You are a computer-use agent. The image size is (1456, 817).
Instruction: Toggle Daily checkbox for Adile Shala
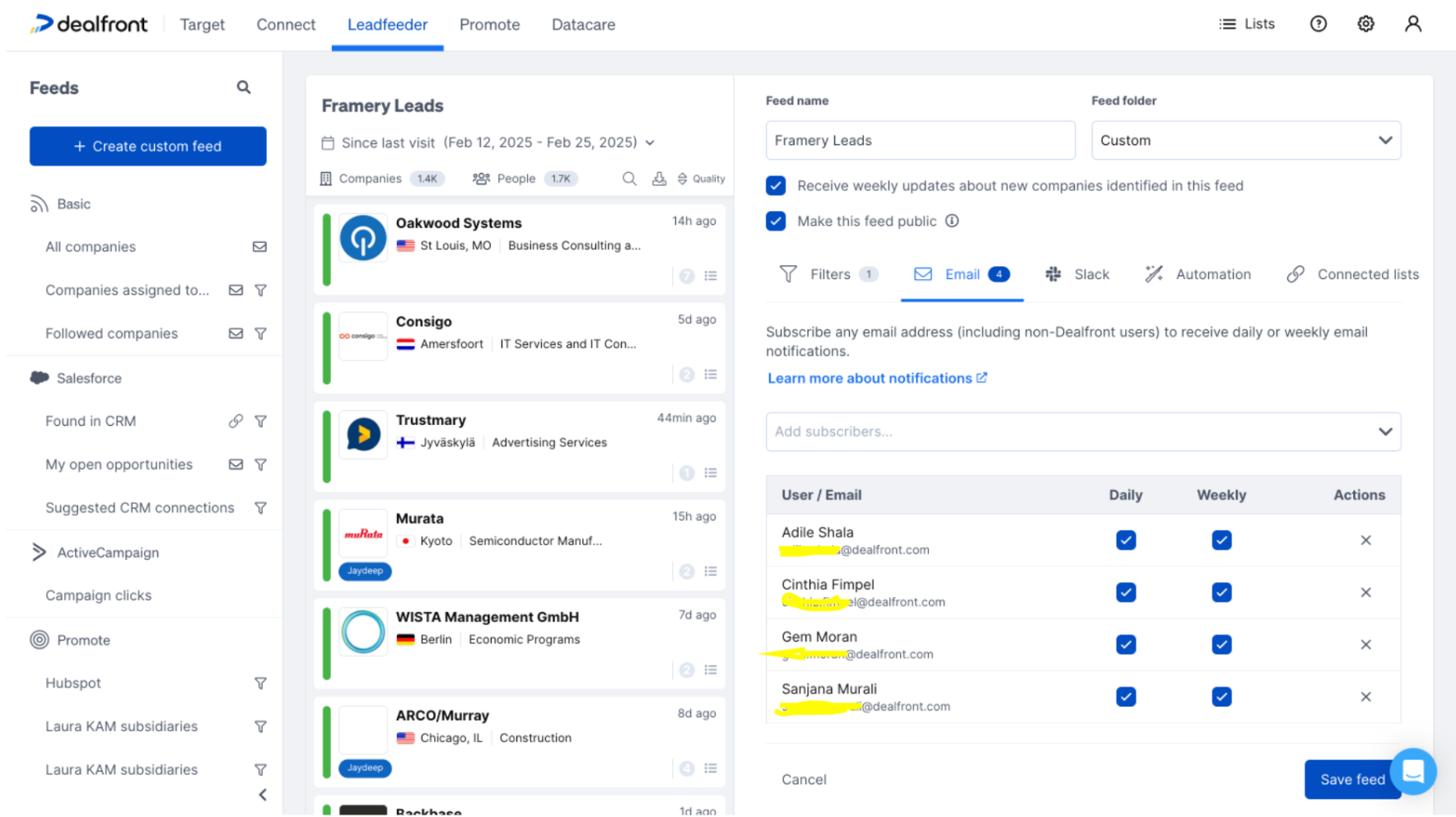1126,540
